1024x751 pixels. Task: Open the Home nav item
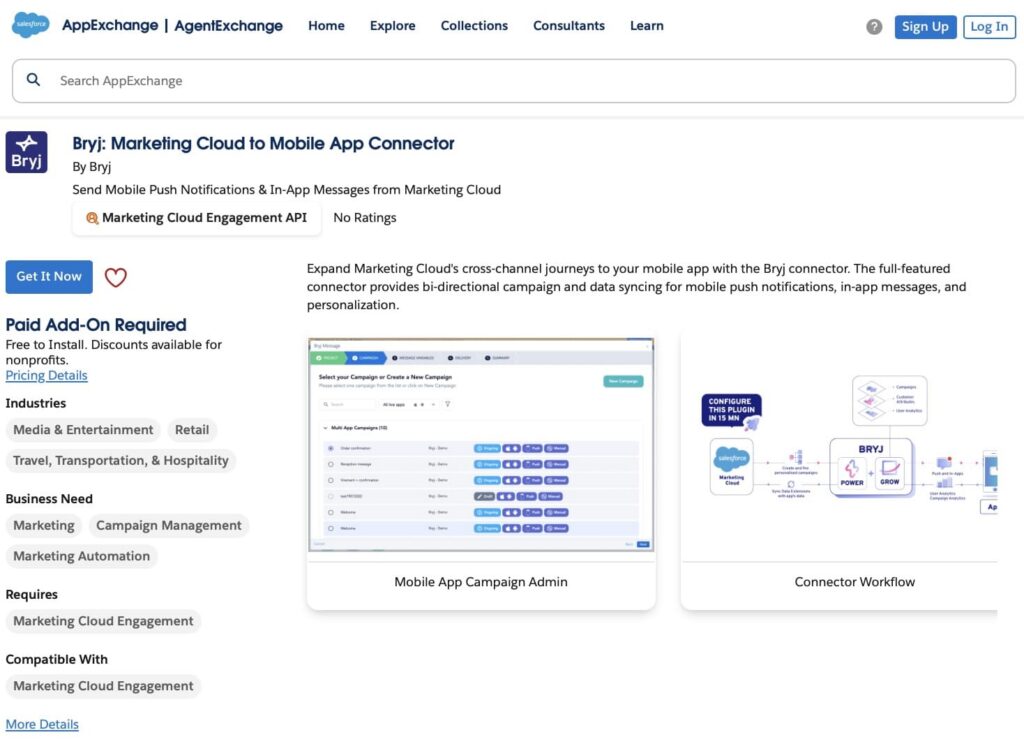click(x=327, y=25)
